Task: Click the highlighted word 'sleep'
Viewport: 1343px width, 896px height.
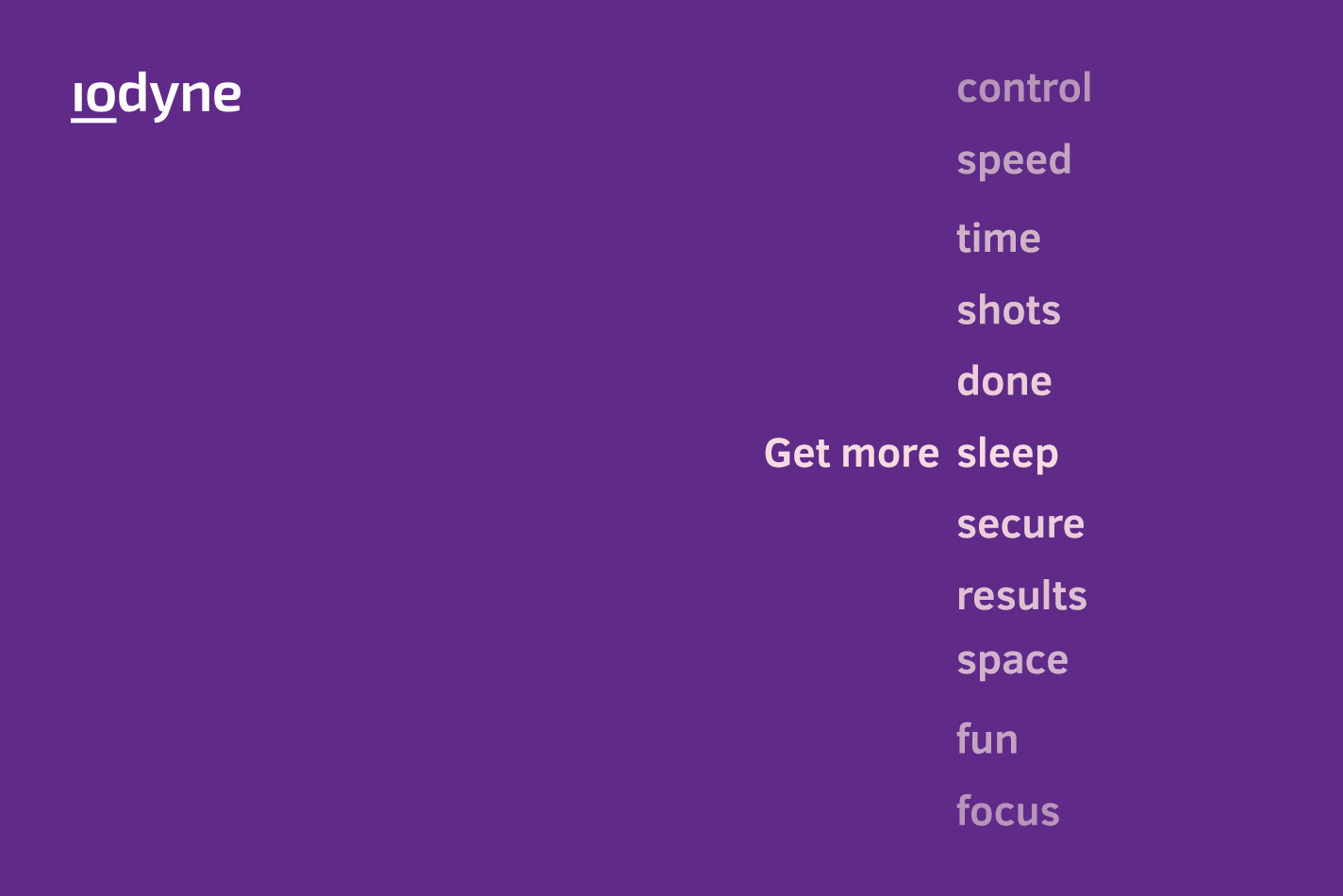Action: tap(1007, 454)
